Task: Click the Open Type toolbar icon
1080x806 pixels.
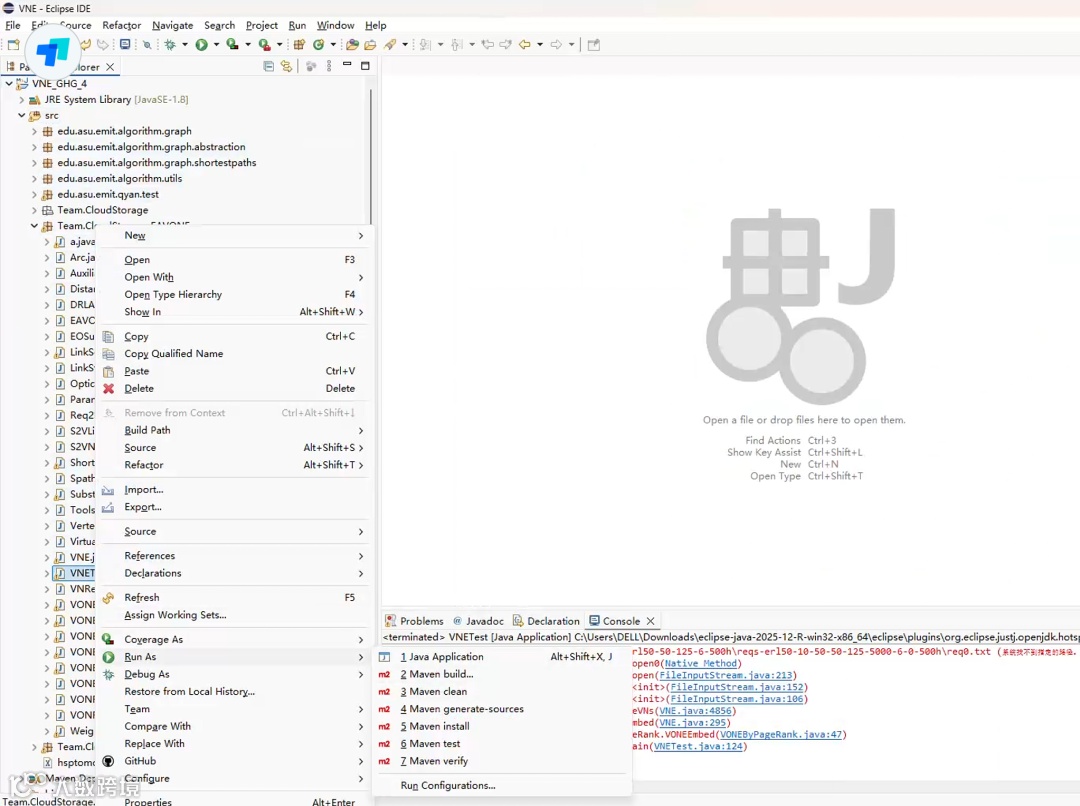Action: [x=352, y=45]
